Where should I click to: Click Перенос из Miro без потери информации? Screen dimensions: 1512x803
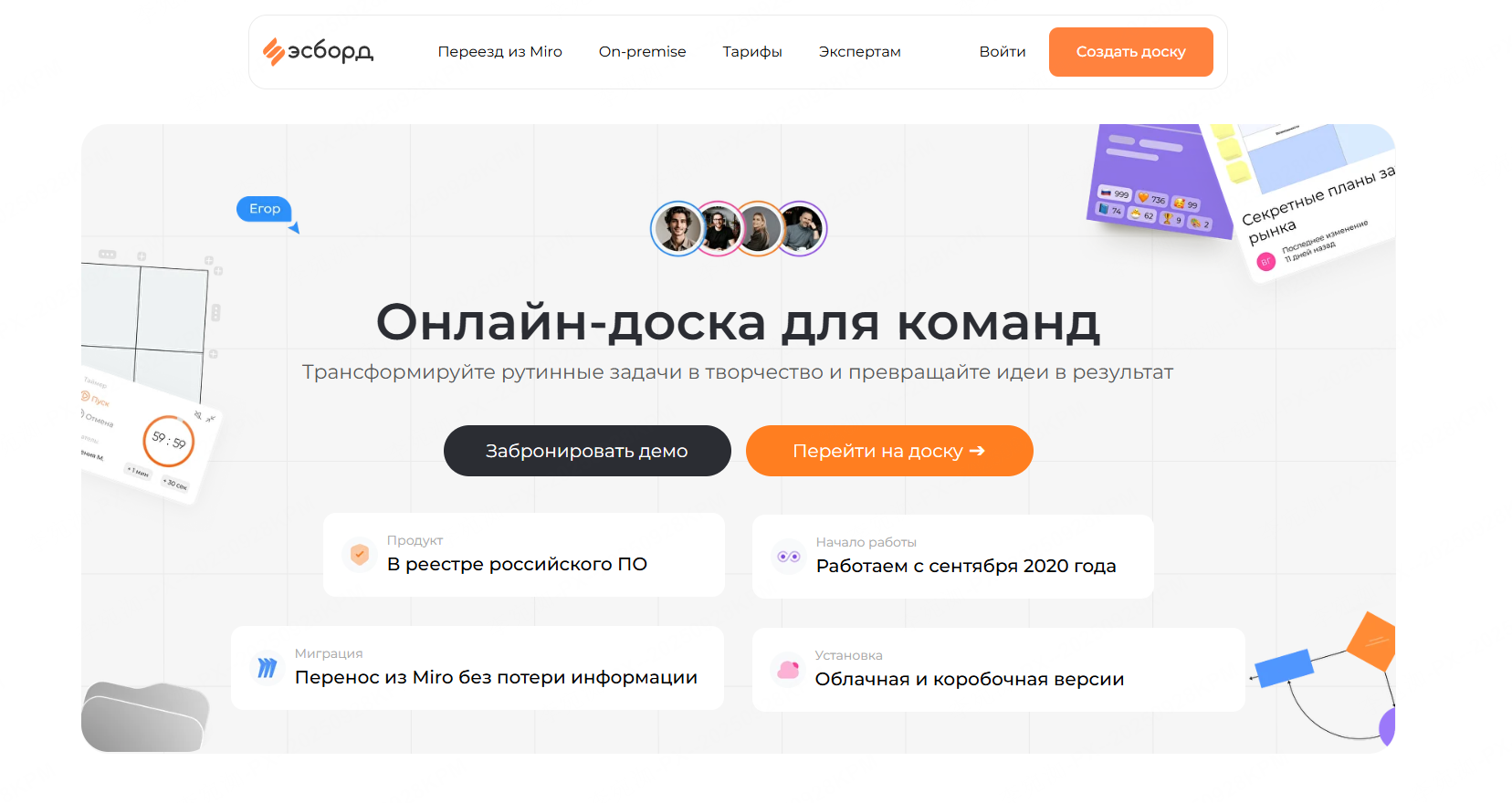tap(496, 677)
